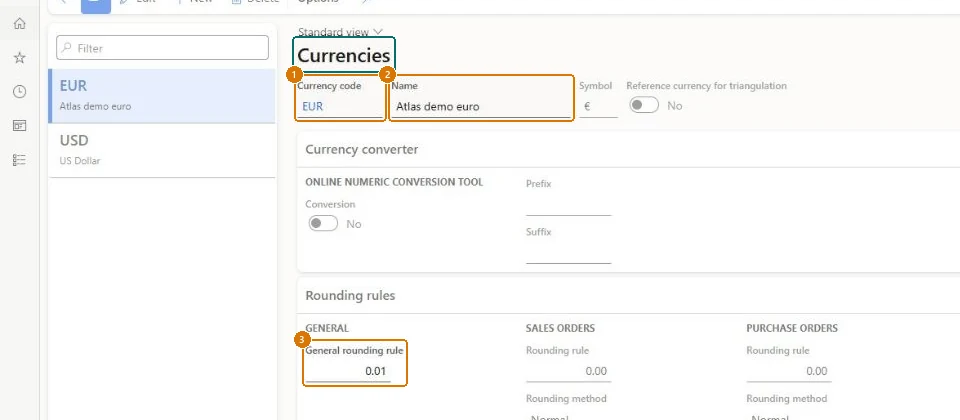The height and width of the screenshot is (420, 960).
Task: Click Sales orders Rounding rule field
Action: coord(568,372)
